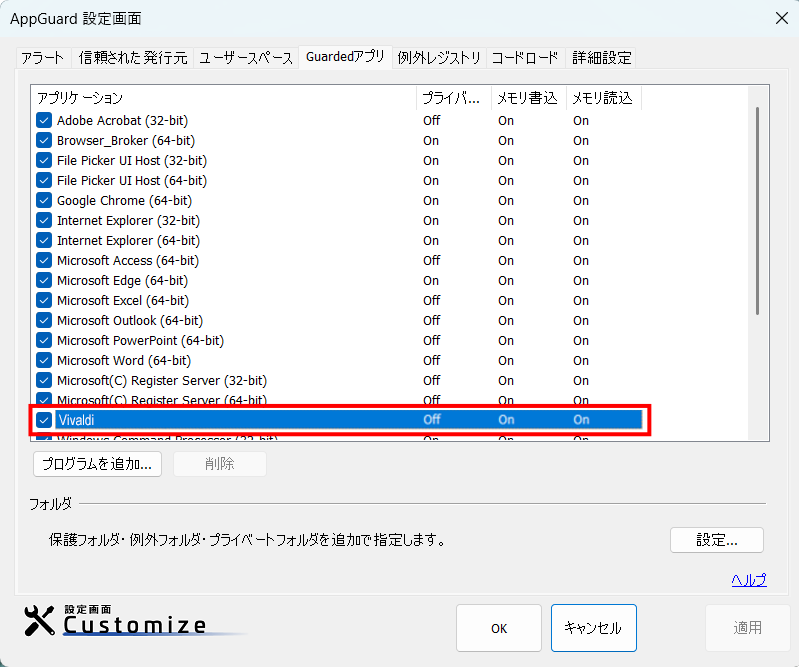This screenshot has width=799, height=667.
Task: Switch to the 詳細設定 tab
Action: [602, 58]
